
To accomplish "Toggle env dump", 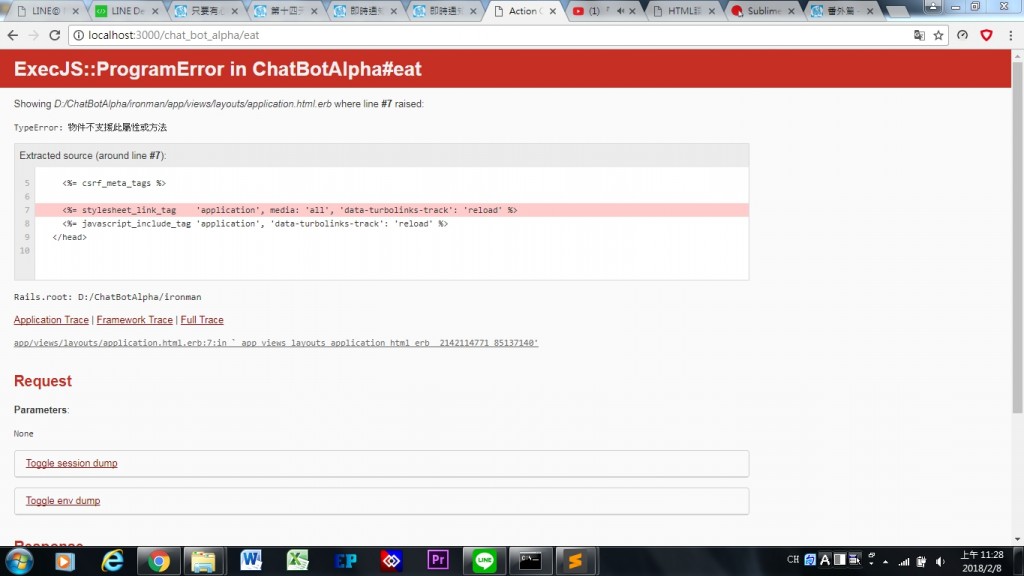I will click(x=63, y=501).
